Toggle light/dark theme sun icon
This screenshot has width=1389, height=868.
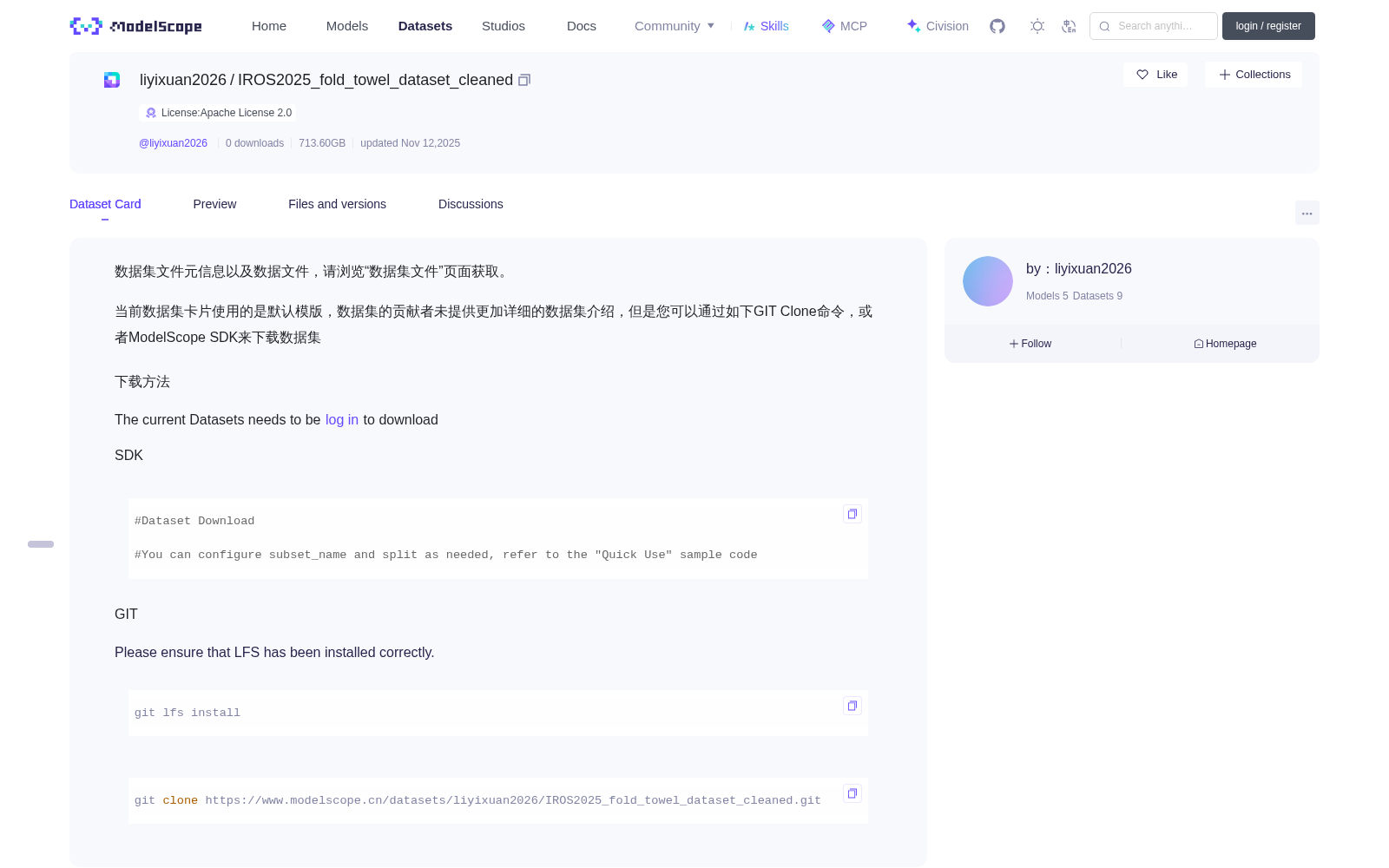coord(1037,26)
